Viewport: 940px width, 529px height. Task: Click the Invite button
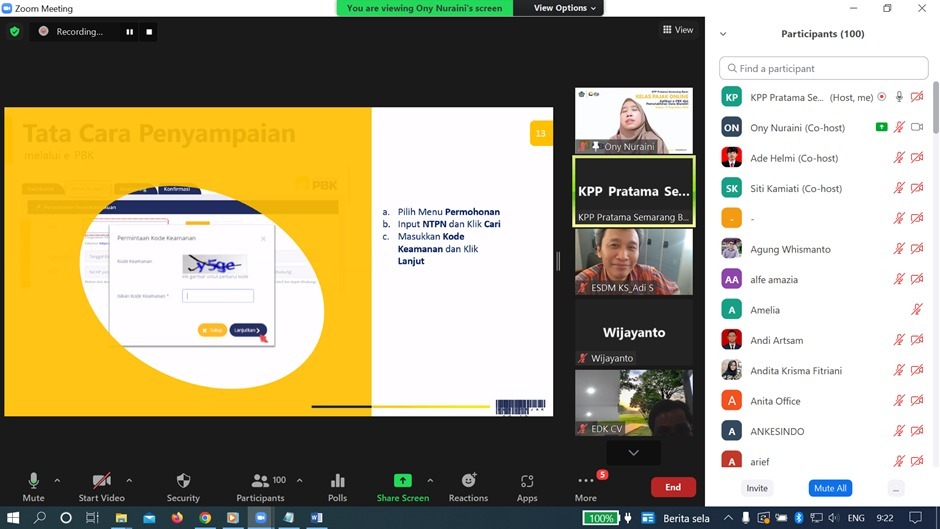(x=757, y=488)
